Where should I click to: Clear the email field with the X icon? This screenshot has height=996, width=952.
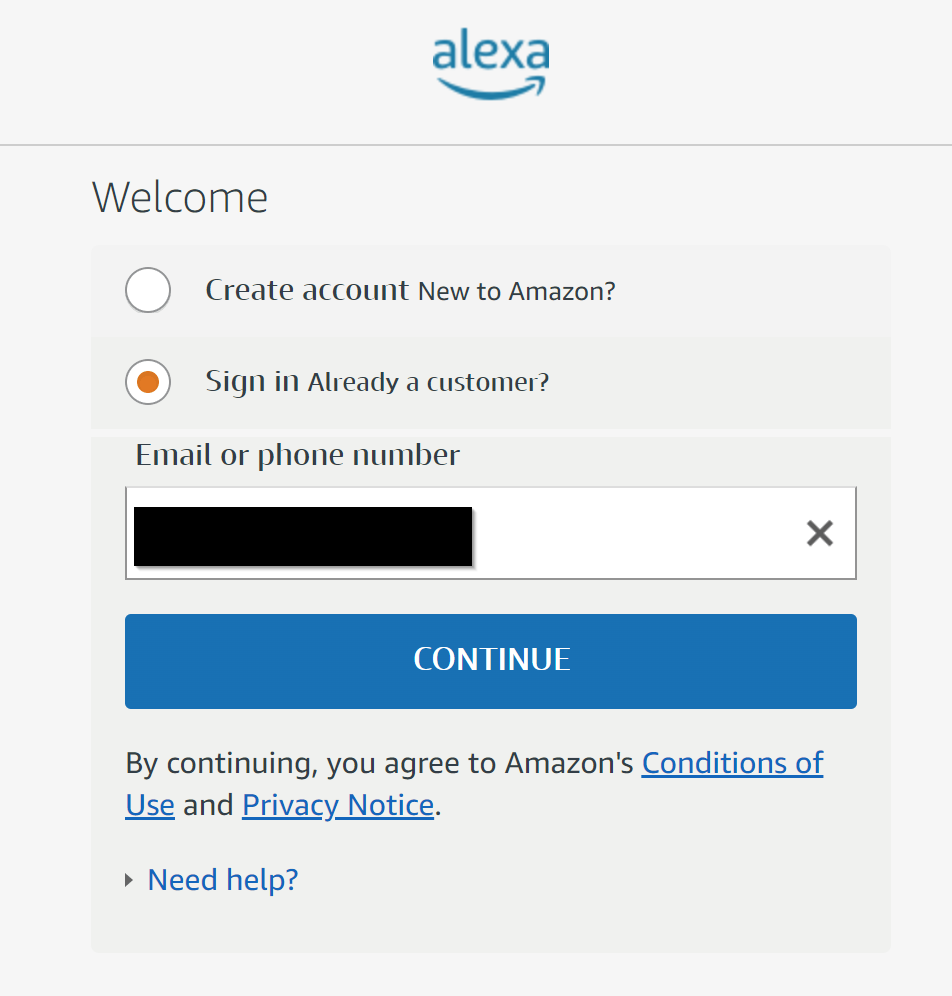pyautogui.click(x=820, y=534)
